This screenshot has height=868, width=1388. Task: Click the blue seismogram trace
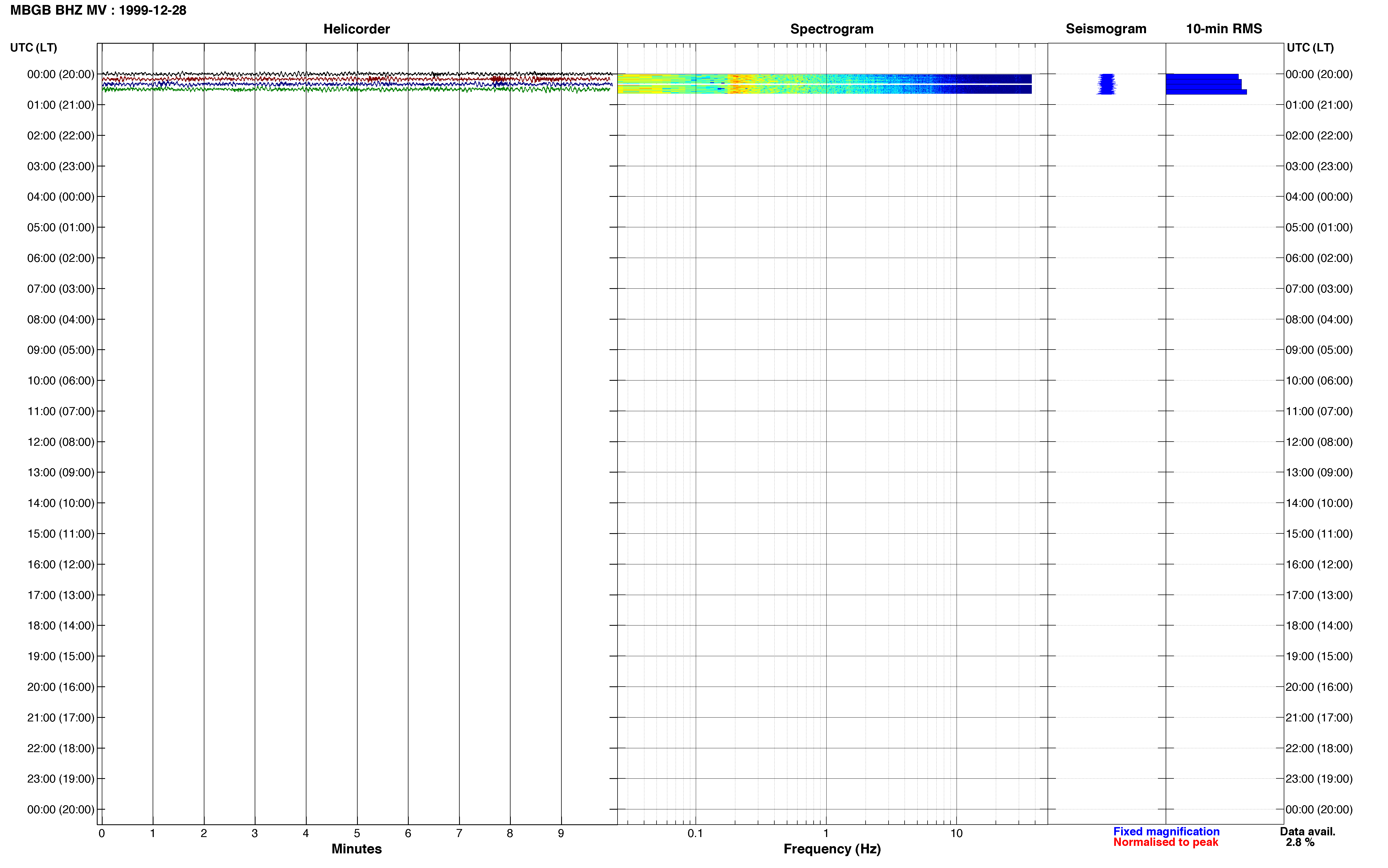(x=1106, y=84)
